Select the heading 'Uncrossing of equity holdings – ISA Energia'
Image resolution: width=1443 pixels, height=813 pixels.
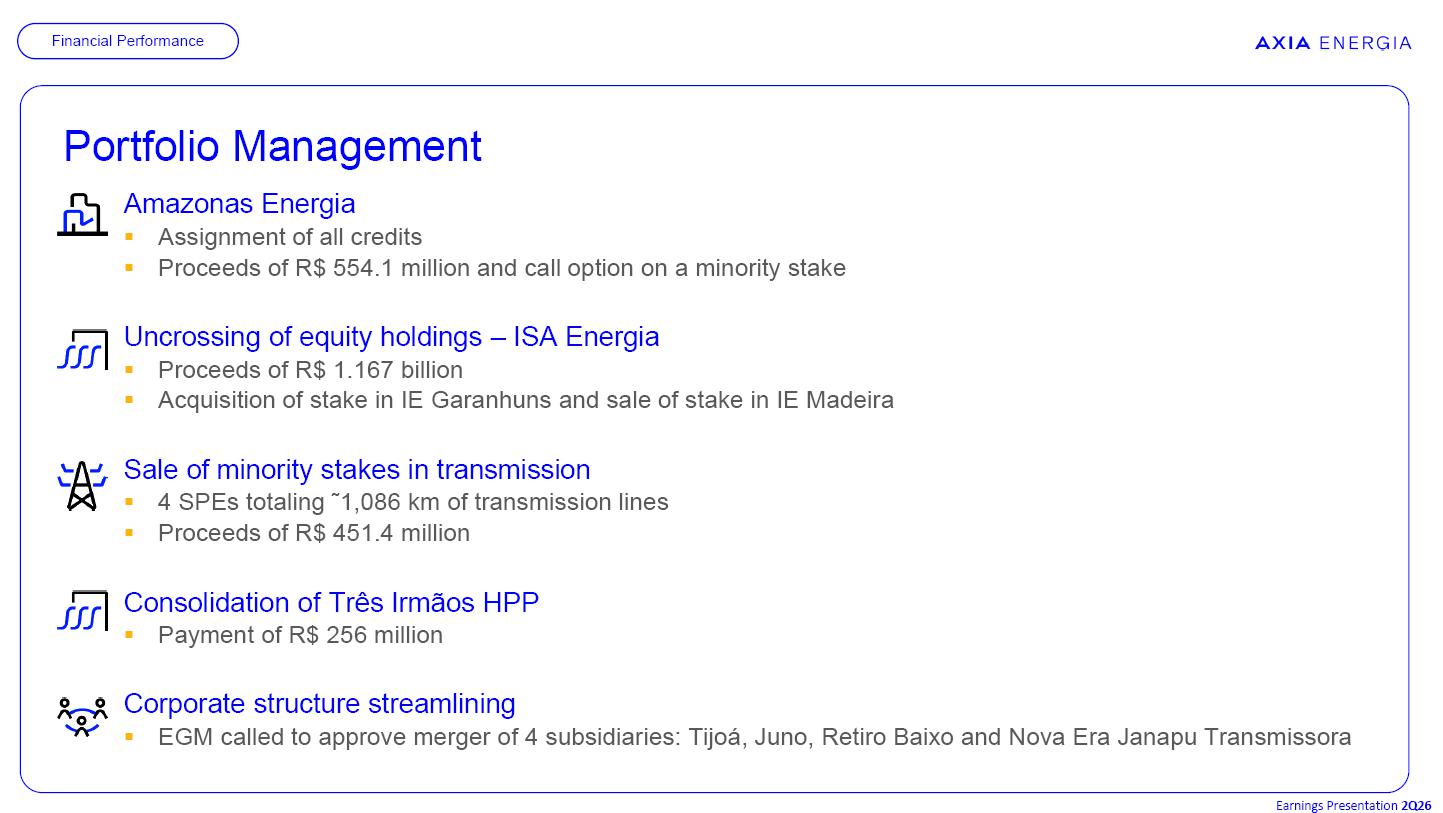pyautogui.click(x=391, y=336)
